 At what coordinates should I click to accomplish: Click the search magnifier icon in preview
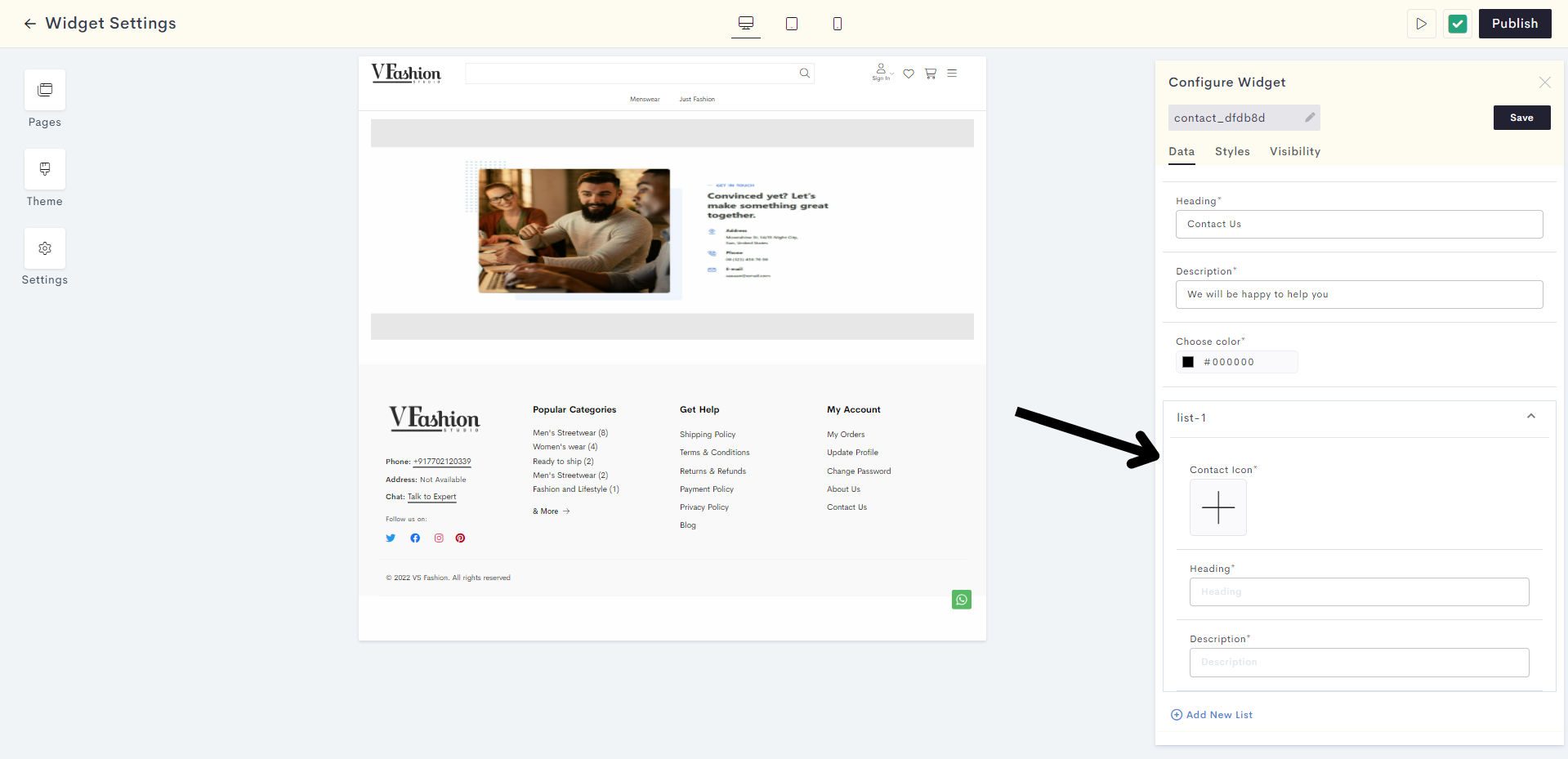pyautogui.click(x=805, y=74)
